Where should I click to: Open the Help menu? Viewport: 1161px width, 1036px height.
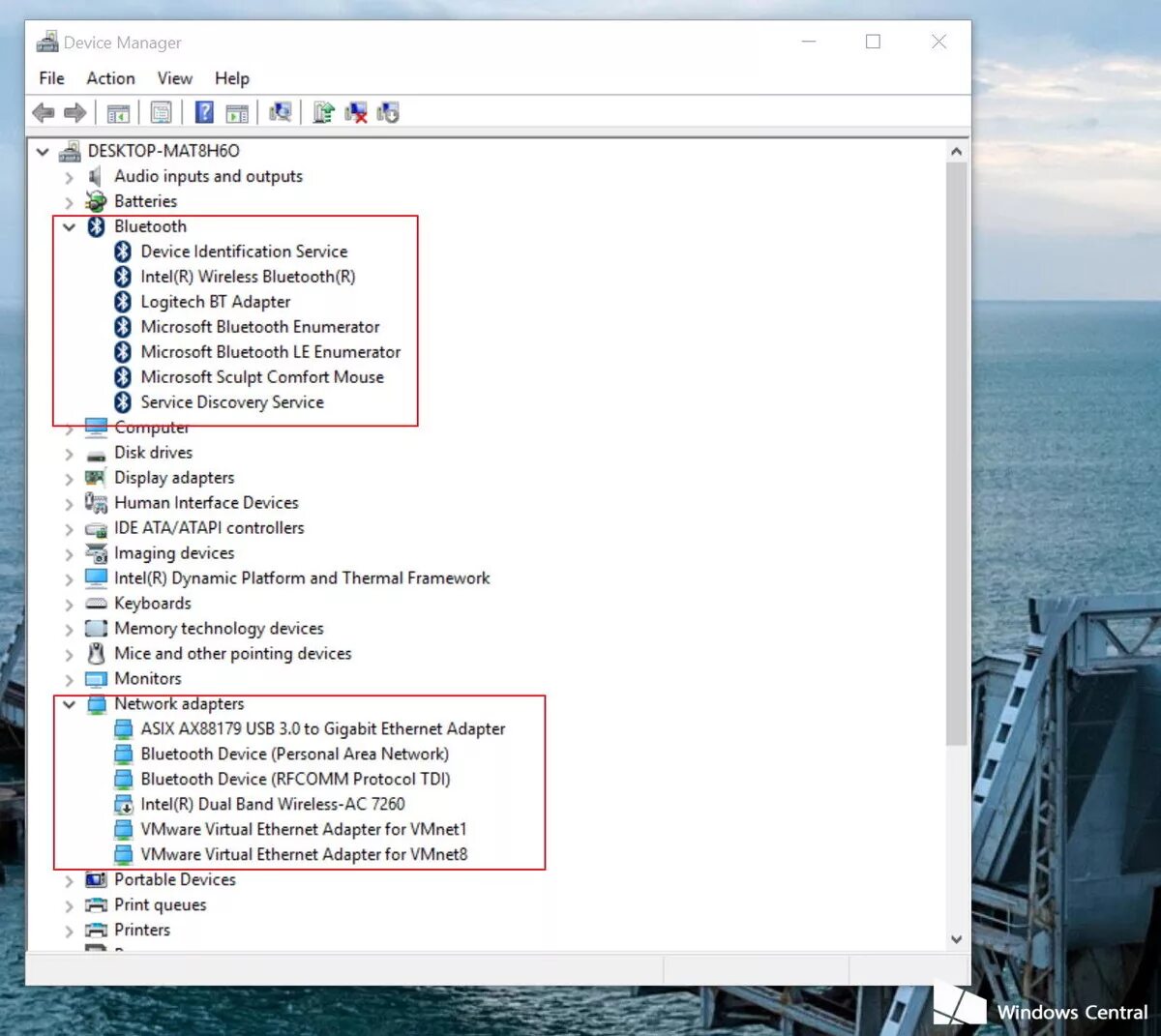[x=232, y=78]
